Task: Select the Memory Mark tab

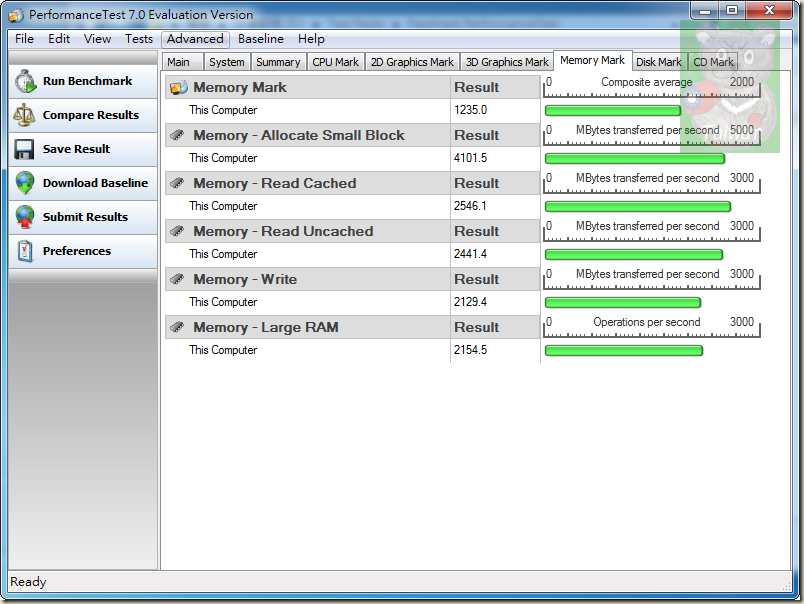Action: 592,61
